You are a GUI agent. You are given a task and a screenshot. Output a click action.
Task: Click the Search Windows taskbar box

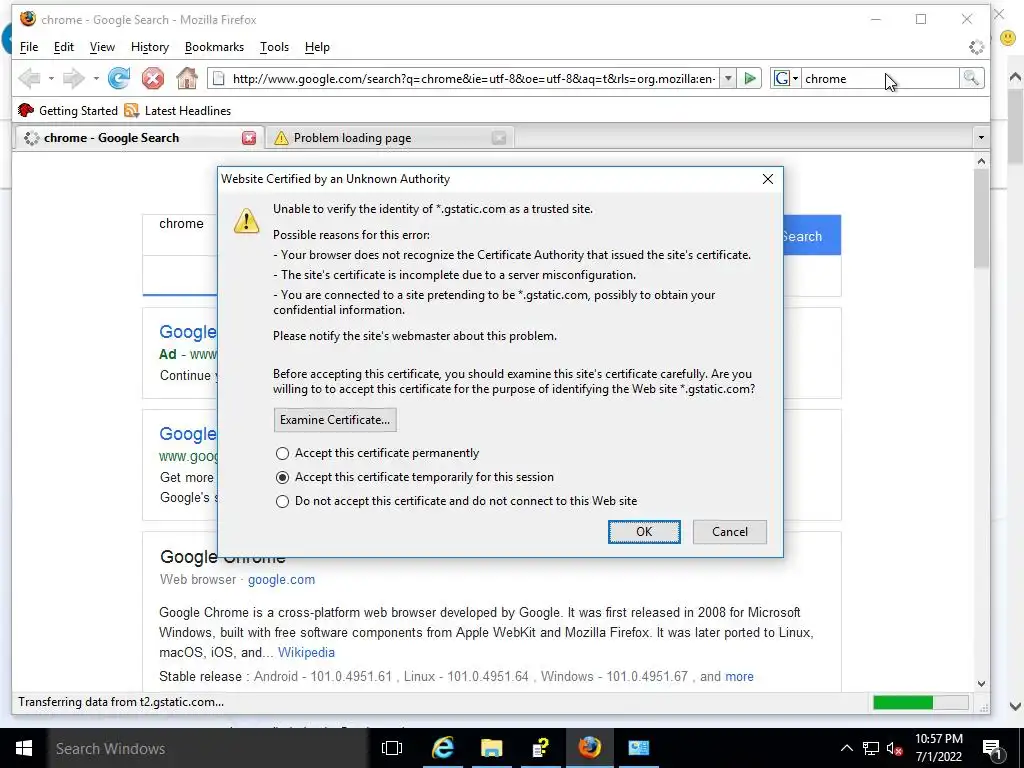tap(208, 748)
